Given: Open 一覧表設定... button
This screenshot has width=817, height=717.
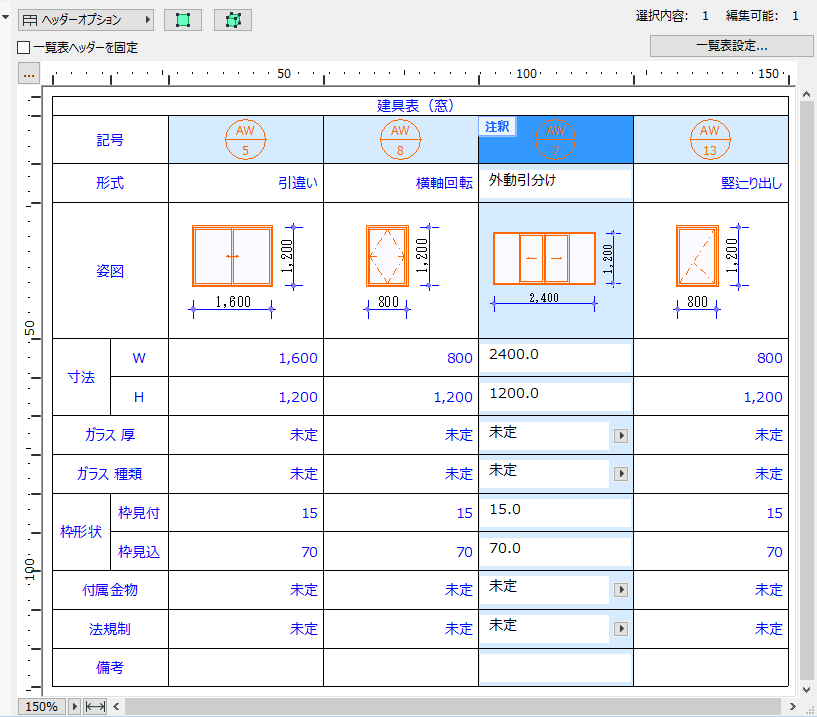Looking at the screenshot, I should point(732,46).
